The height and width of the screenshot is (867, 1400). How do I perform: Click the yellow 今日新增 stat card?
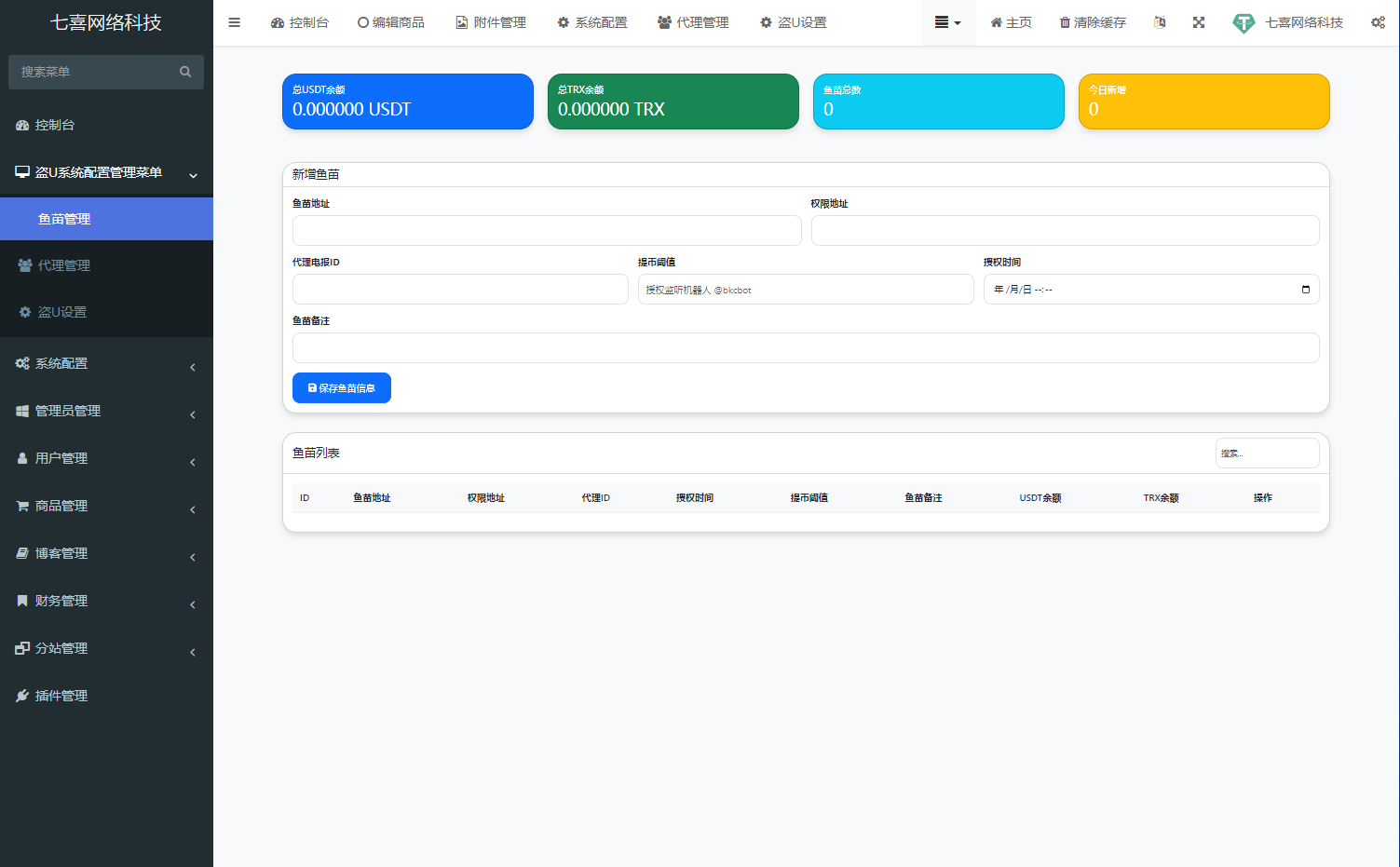1203,102
